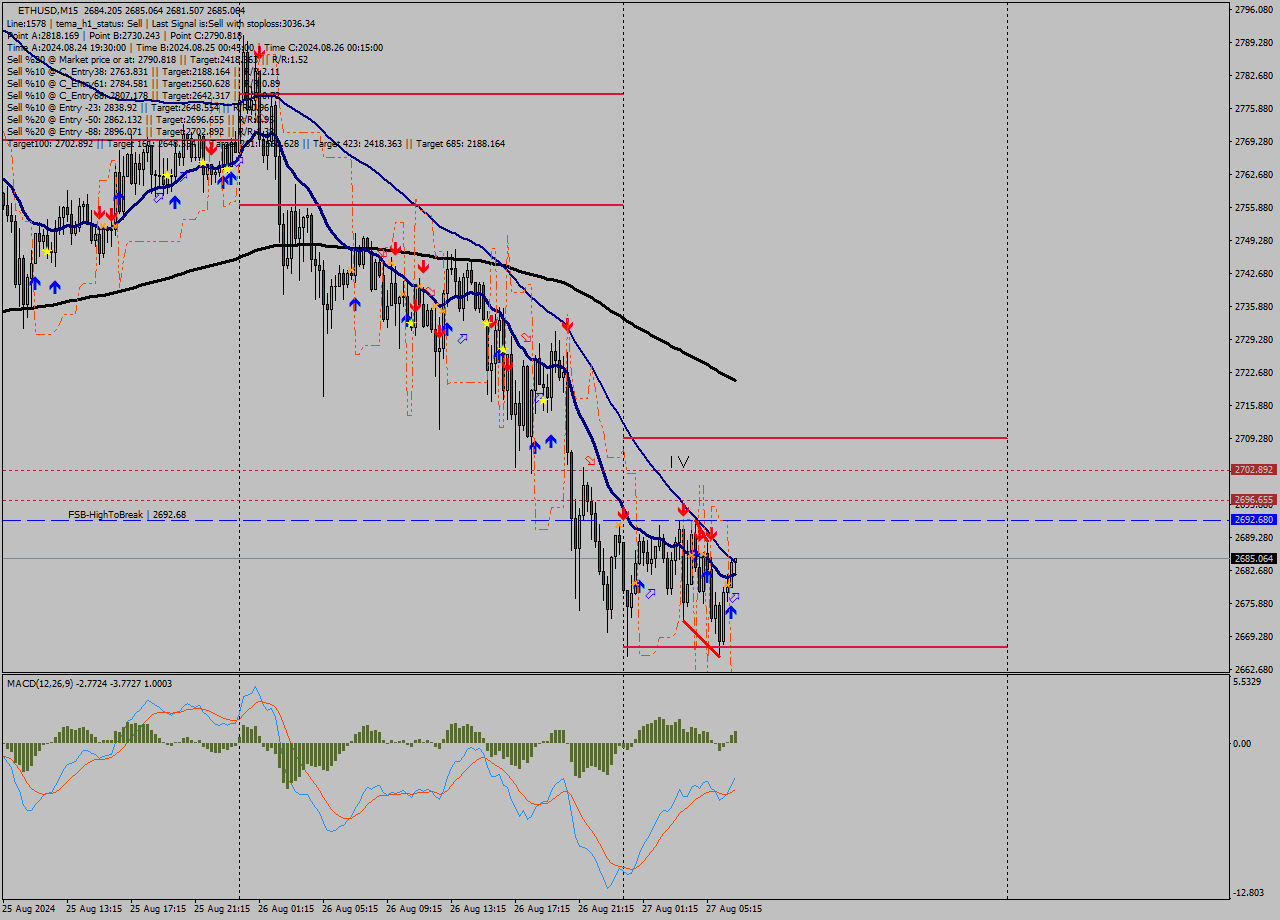Click the red horizontal line near 2709 level
This screenshot has height=920, width=1280.
(x=815, y=438)
